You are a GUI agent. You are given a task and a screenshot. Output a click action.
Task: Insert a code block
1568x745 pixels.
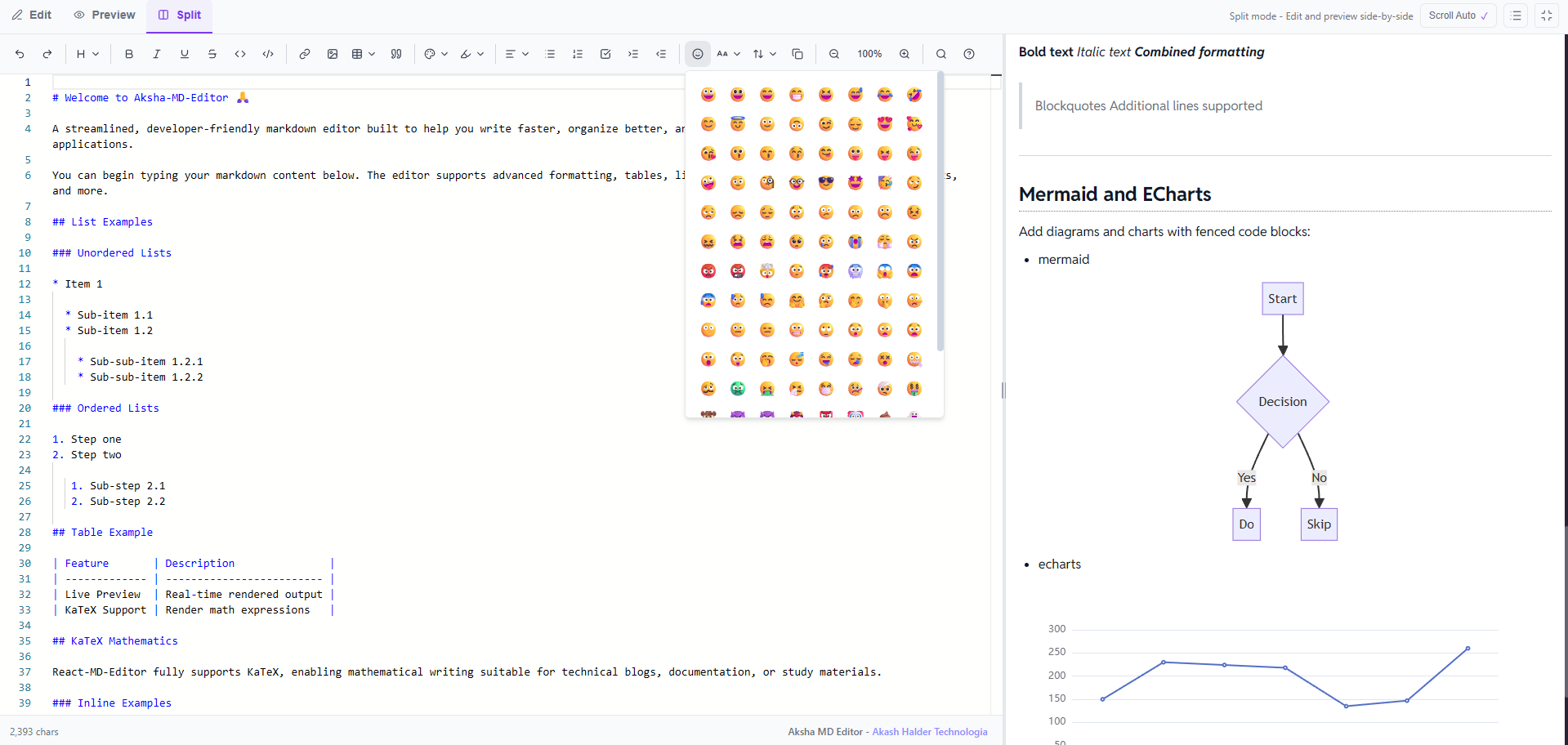268,54
